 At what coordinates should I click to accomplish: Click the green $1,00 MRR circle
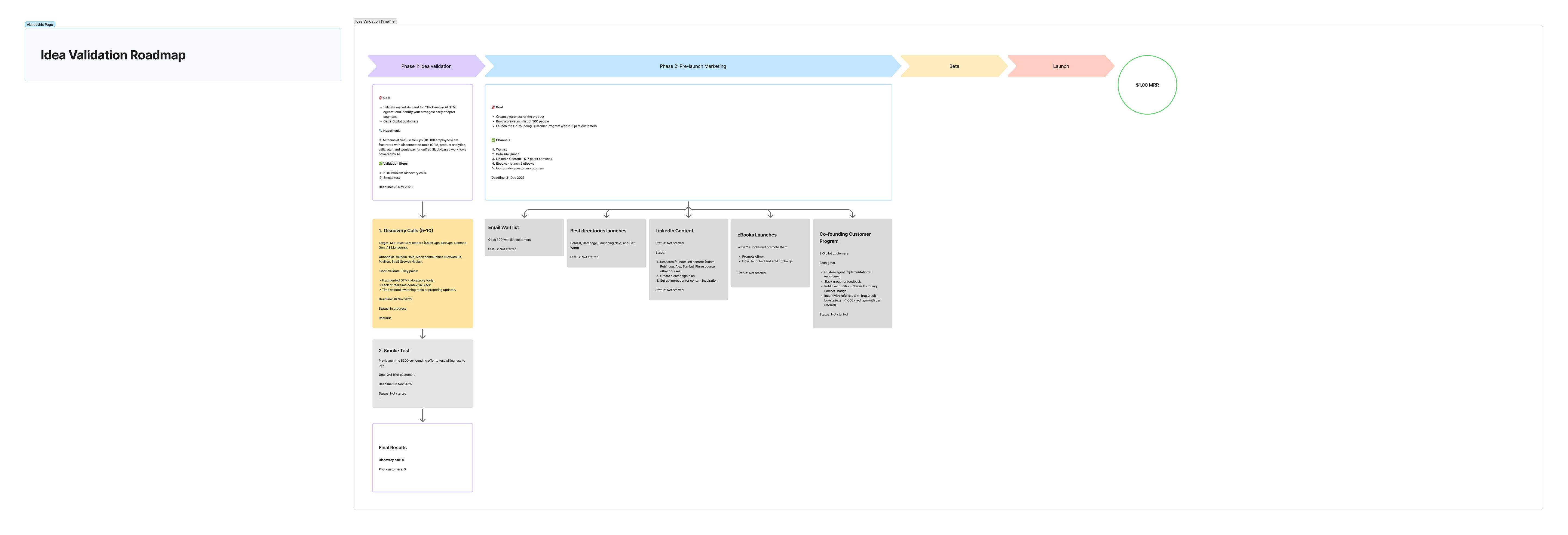(x=1147, y=85)
